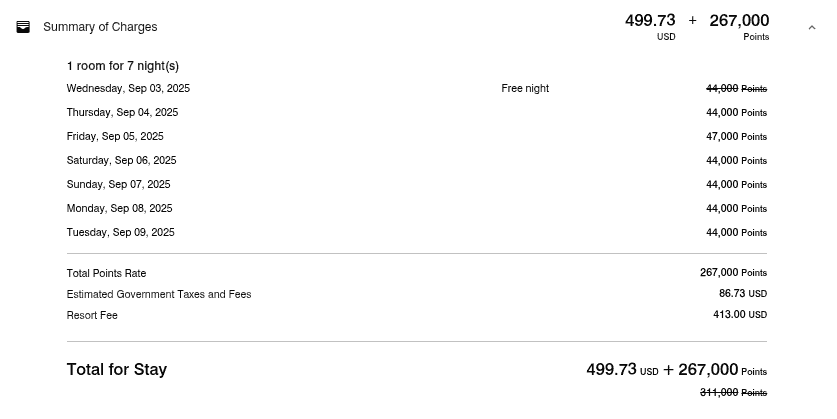Viewport: 837px width, 419px height.
Task: Click the Tuesday, Sep 09, 2025 date
Action: pyautogui.click(x=121, y=233)
